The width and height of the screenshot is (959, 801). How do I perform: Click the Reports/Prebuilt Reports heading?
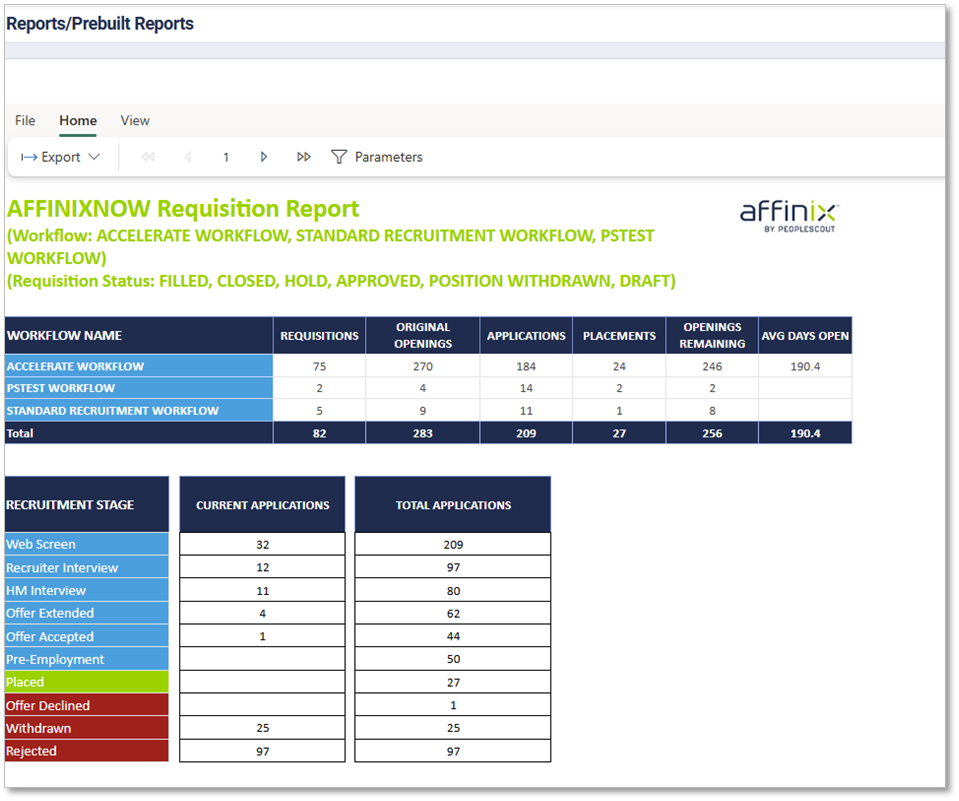pyautogui.click(x=100, y=23)
